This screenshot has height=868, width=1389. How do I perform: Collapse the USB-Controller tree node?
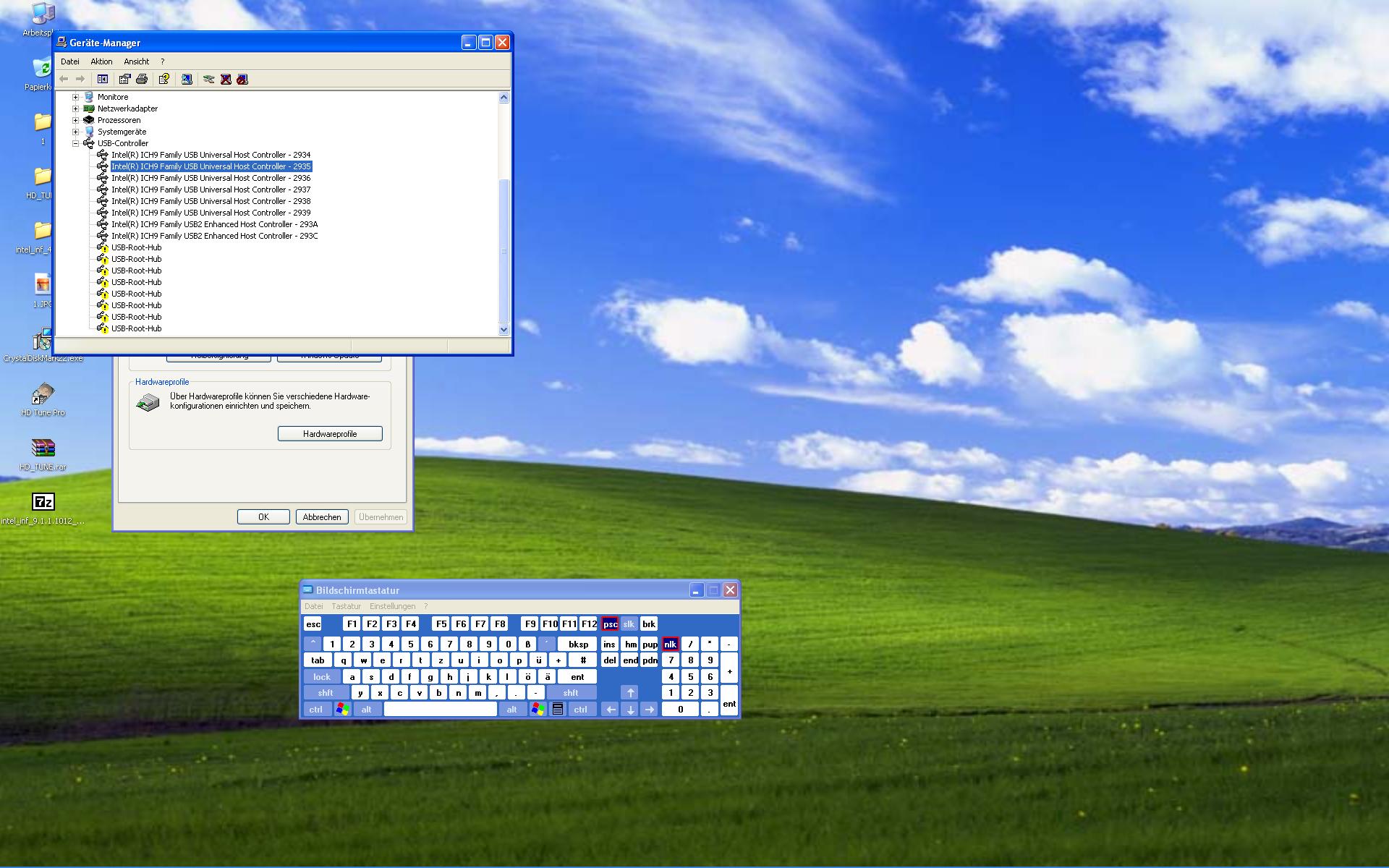tap(75, 143)
